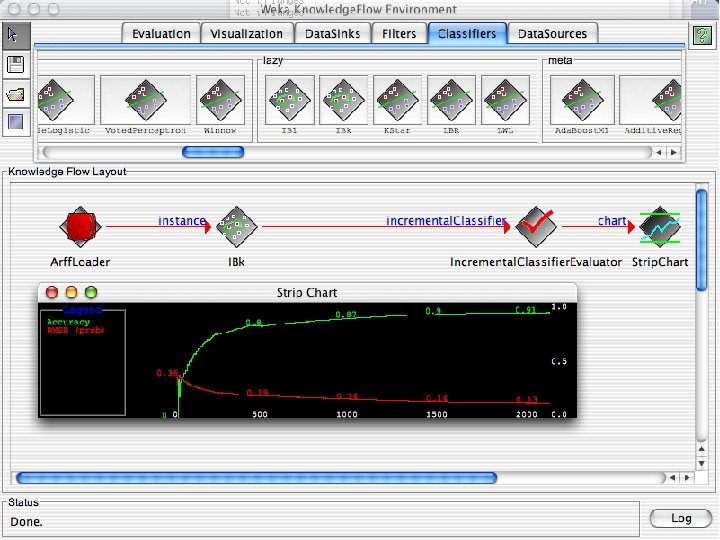Image resolution: width=720 pixels, height=540 pixels.
Task: Select the Classifiers tab
Action: click(467, 34)
